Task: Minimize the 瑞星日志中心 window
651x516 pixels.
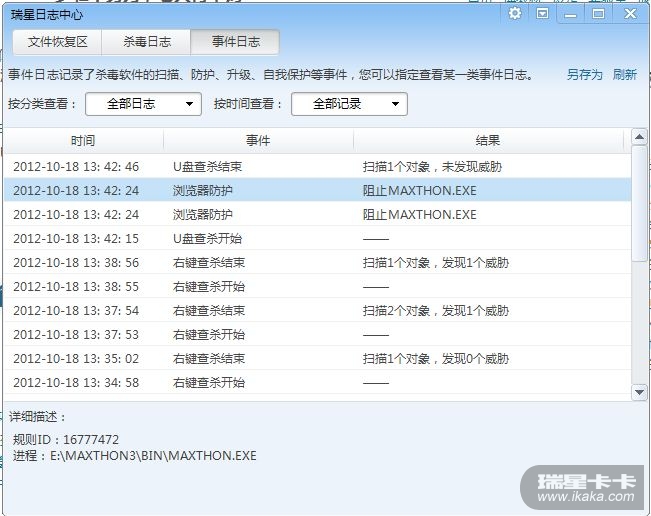Action: (x=571, y=15)
